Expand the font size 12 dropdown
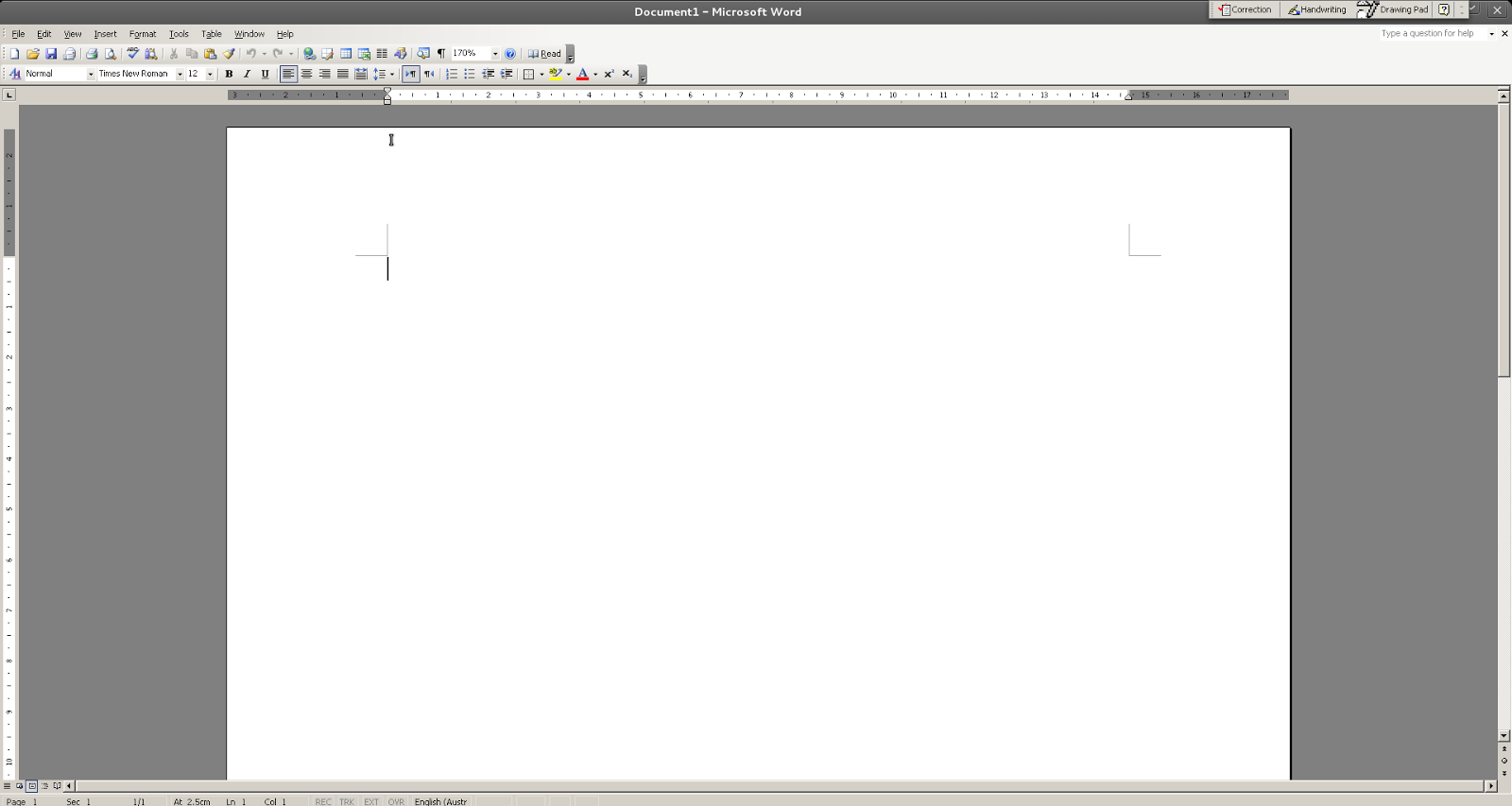The height and width of the screenshot is (806, 1512). pos(210,74)
